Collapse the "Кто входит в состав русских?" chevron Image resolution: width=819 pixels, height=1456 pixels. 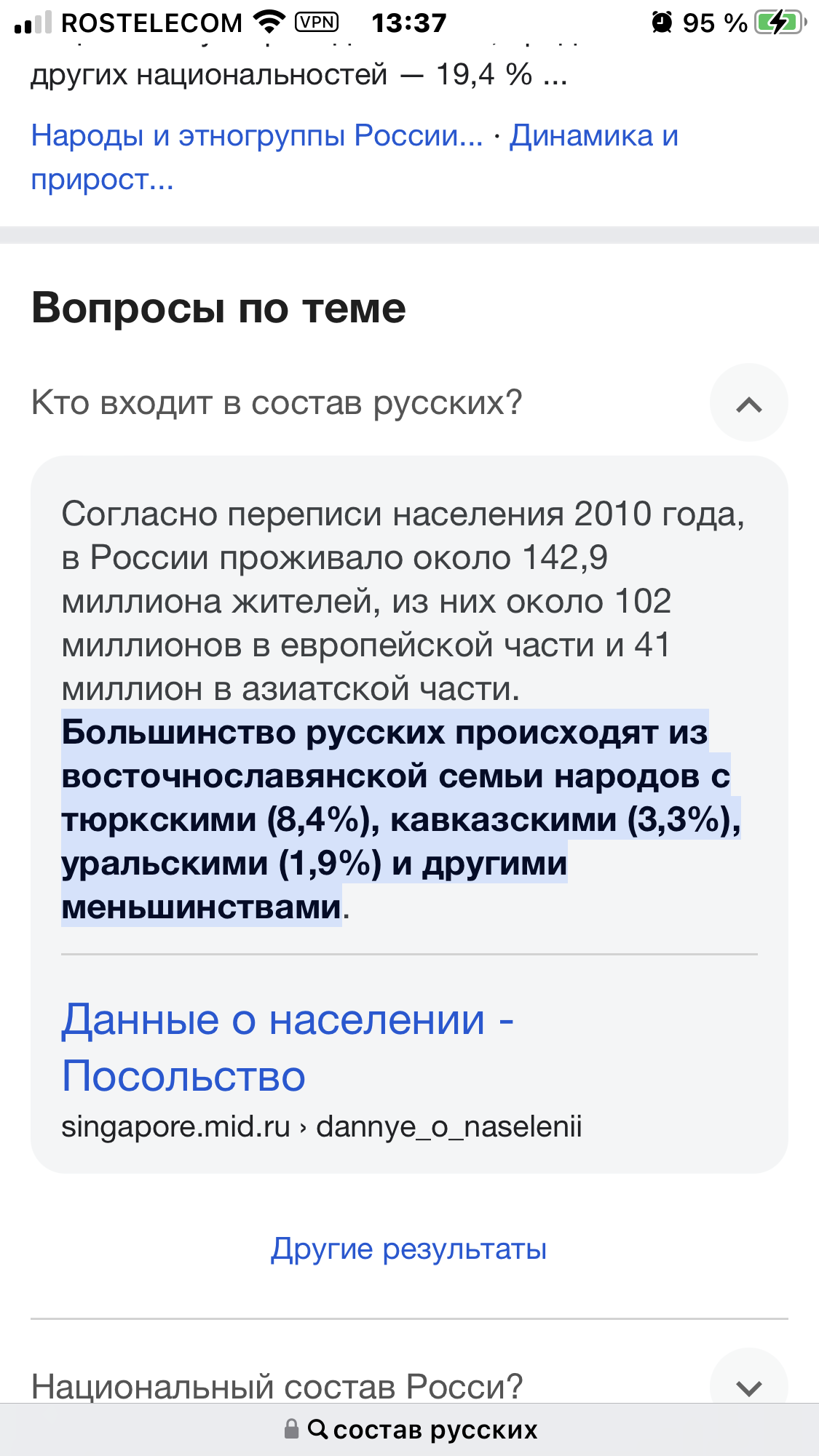(748, 403)
